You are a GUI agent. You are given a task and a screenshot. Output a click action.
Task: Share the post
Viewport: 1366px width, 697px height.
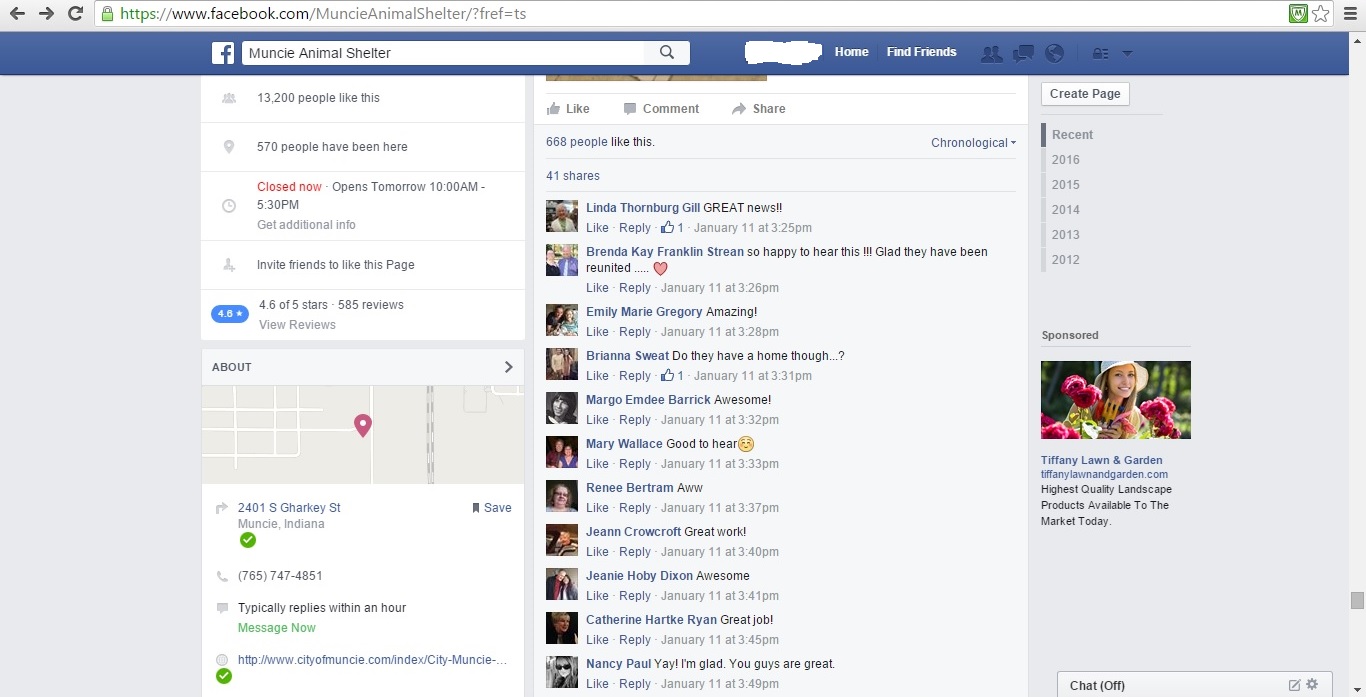click(x=758, y=109)
